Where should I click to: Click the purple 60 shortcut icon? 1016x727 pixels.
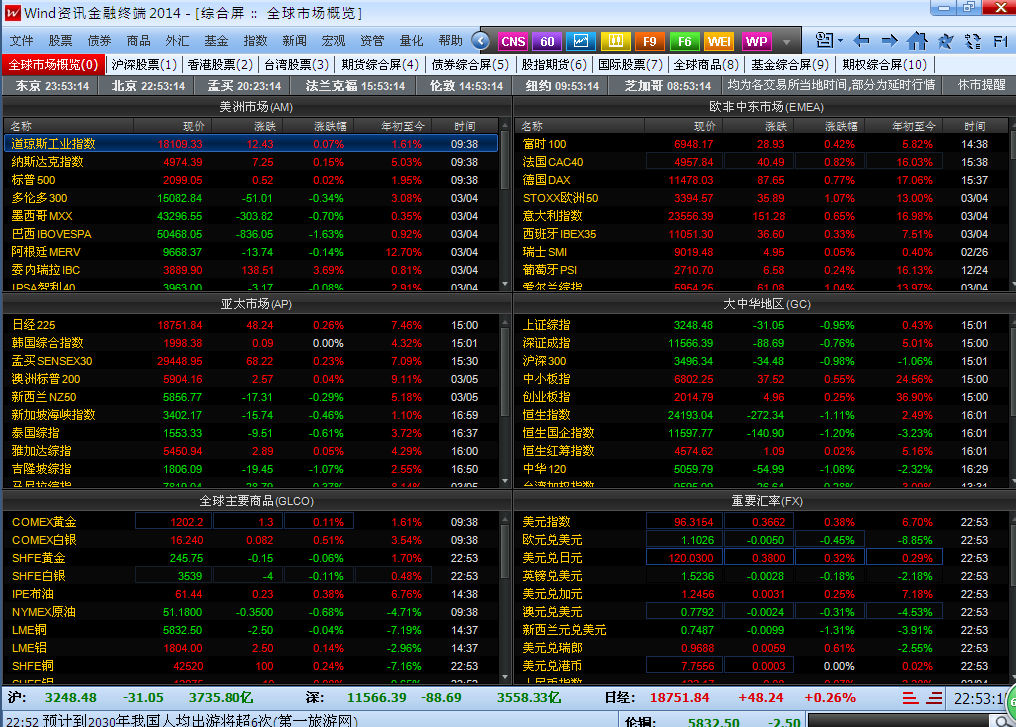(x=547, y=41)
